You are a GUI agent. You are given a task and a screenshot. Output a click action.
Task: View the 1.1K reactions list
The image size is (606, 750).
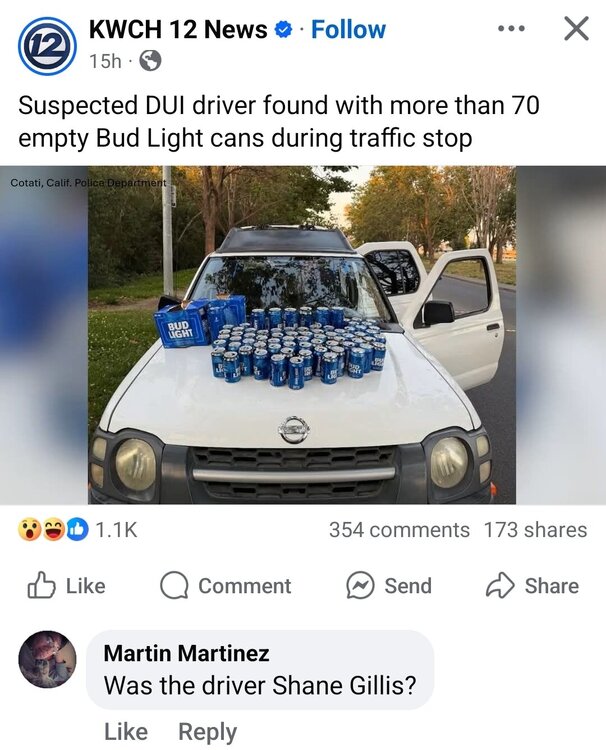tap(116, 530)
